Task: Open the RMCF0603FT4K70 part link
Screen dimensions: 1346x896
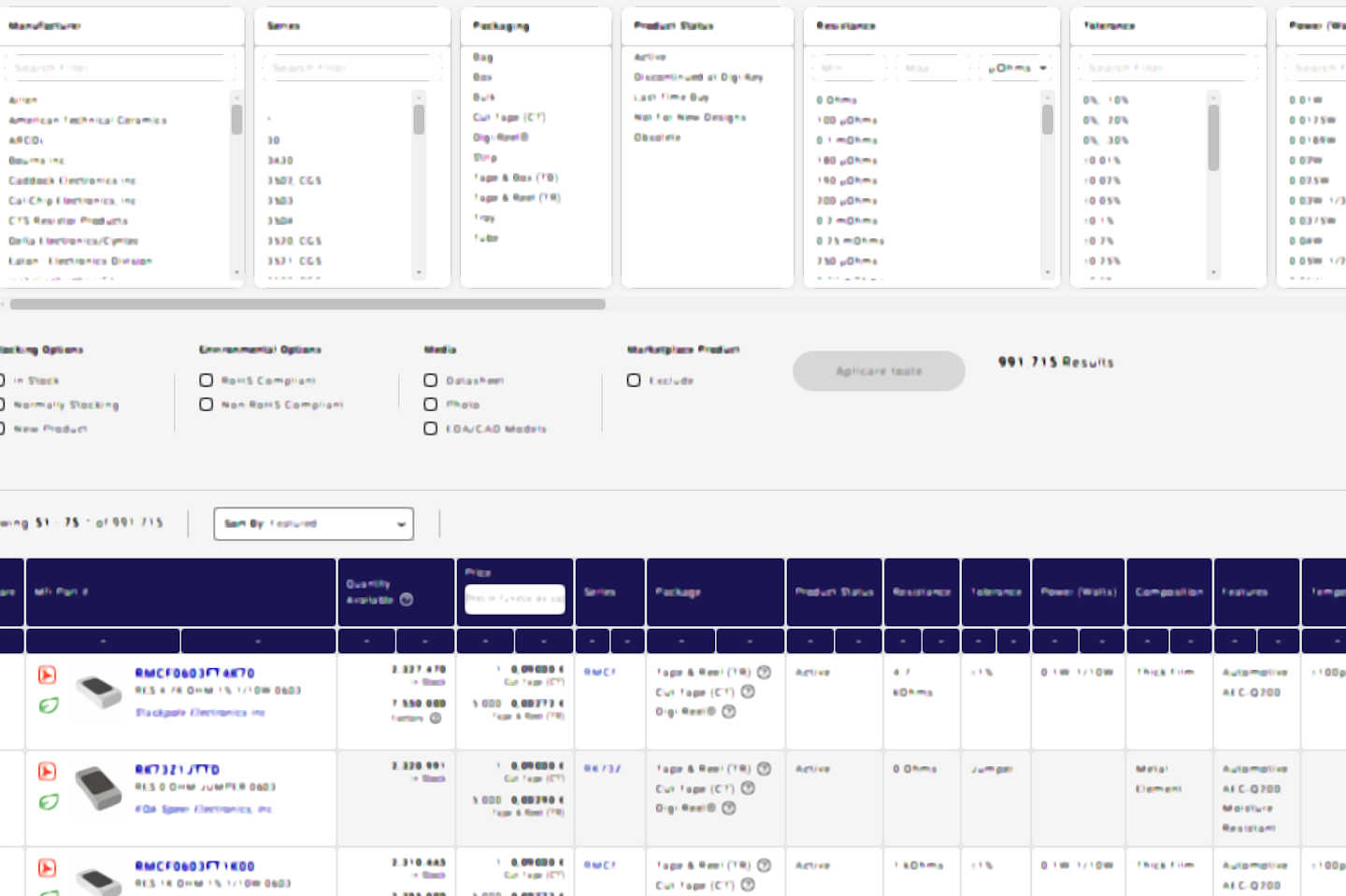Action: [194, 673]
